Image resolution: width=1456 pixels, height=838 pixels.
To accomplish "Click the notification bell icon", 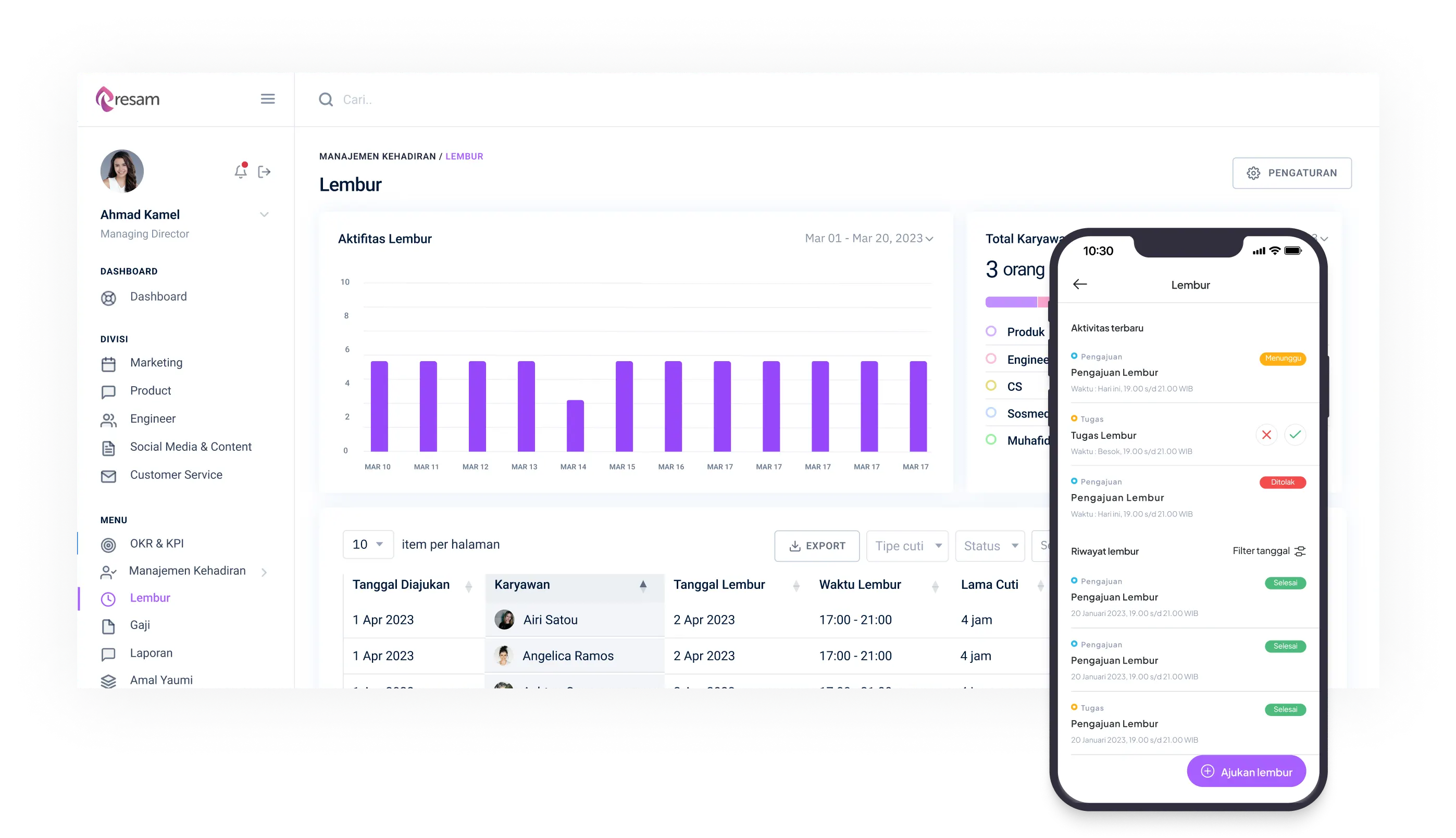I will [238, 172].
